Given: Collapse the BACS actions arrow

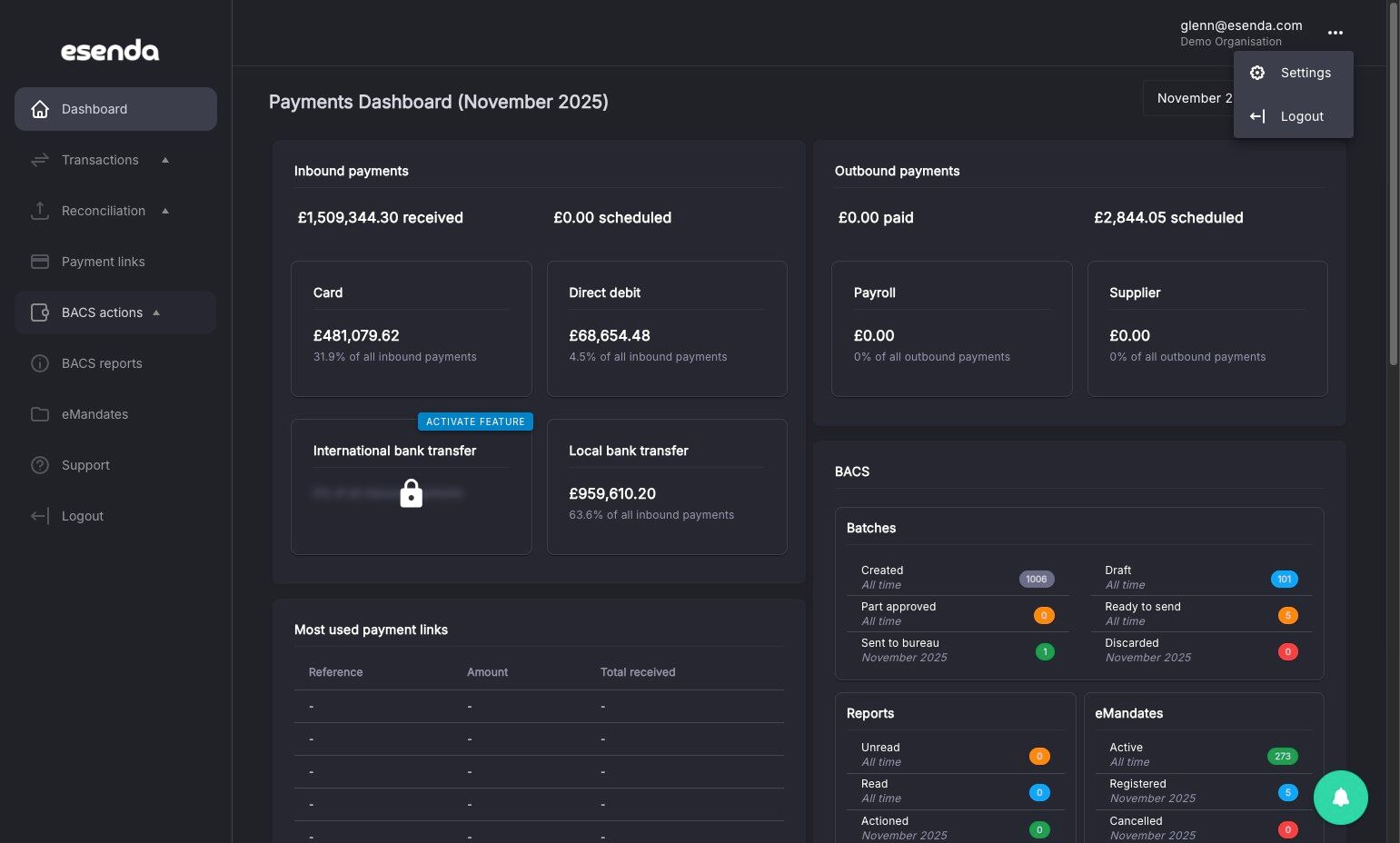Looking at the screenshot, I should point(156,312).
